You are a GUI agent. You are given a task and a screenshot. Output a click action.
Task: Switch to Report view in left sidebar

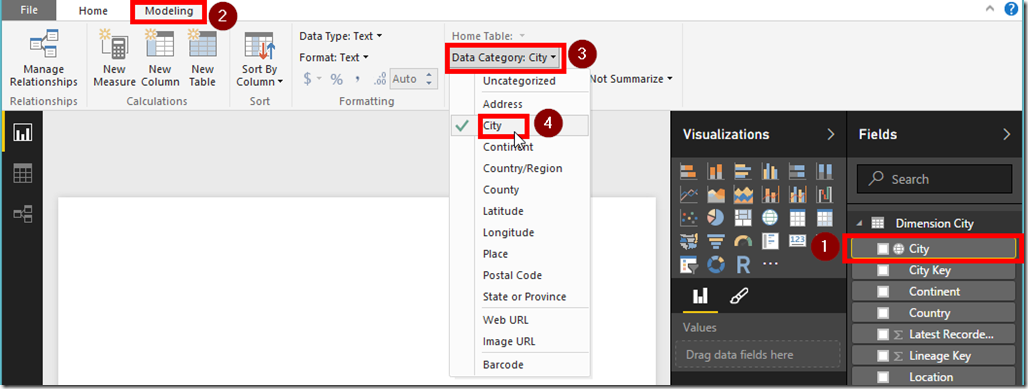(23, 133)
